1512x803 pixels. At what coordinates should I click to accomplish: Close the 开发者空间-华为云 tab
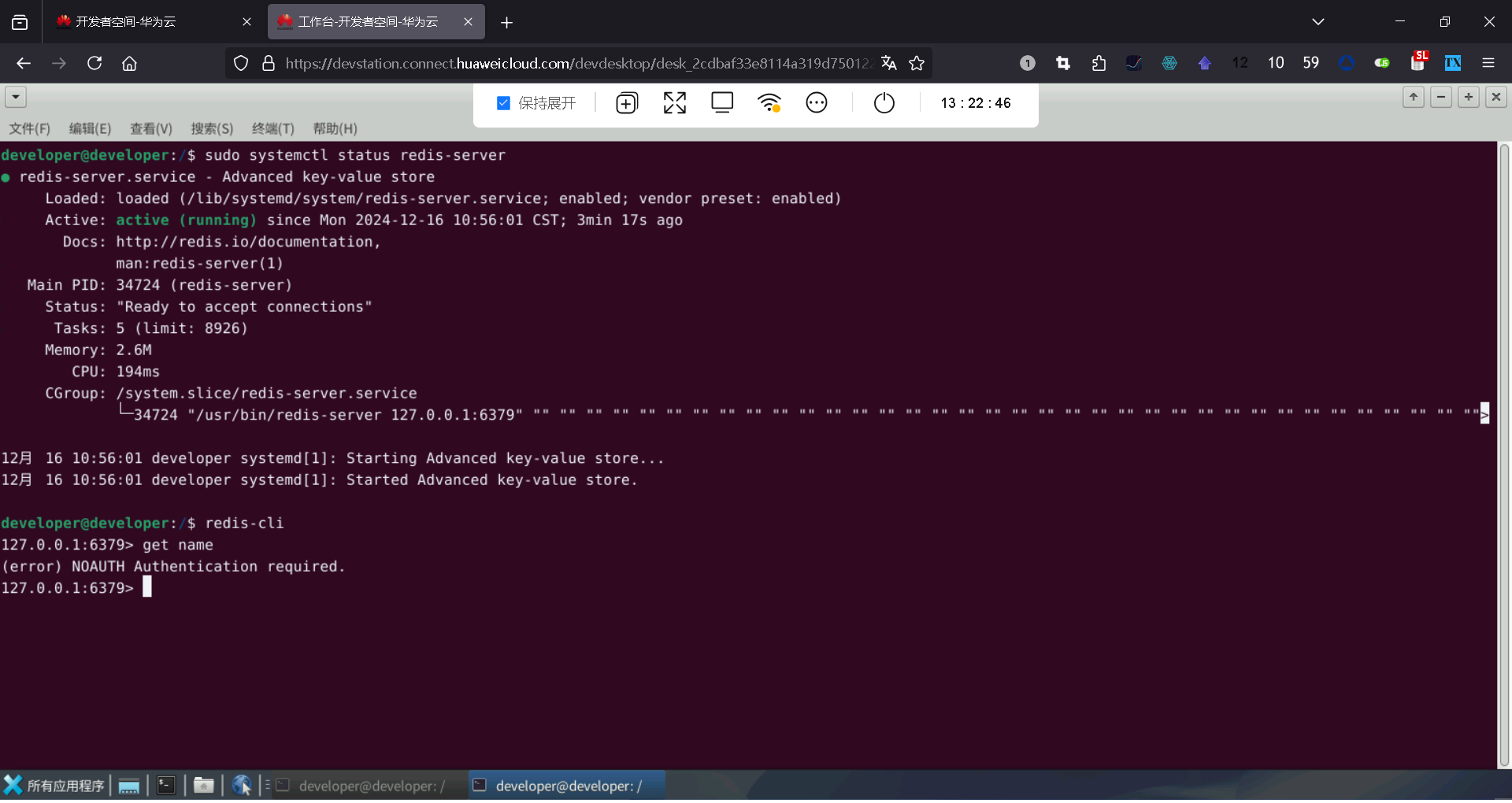(x=246, y=22)
